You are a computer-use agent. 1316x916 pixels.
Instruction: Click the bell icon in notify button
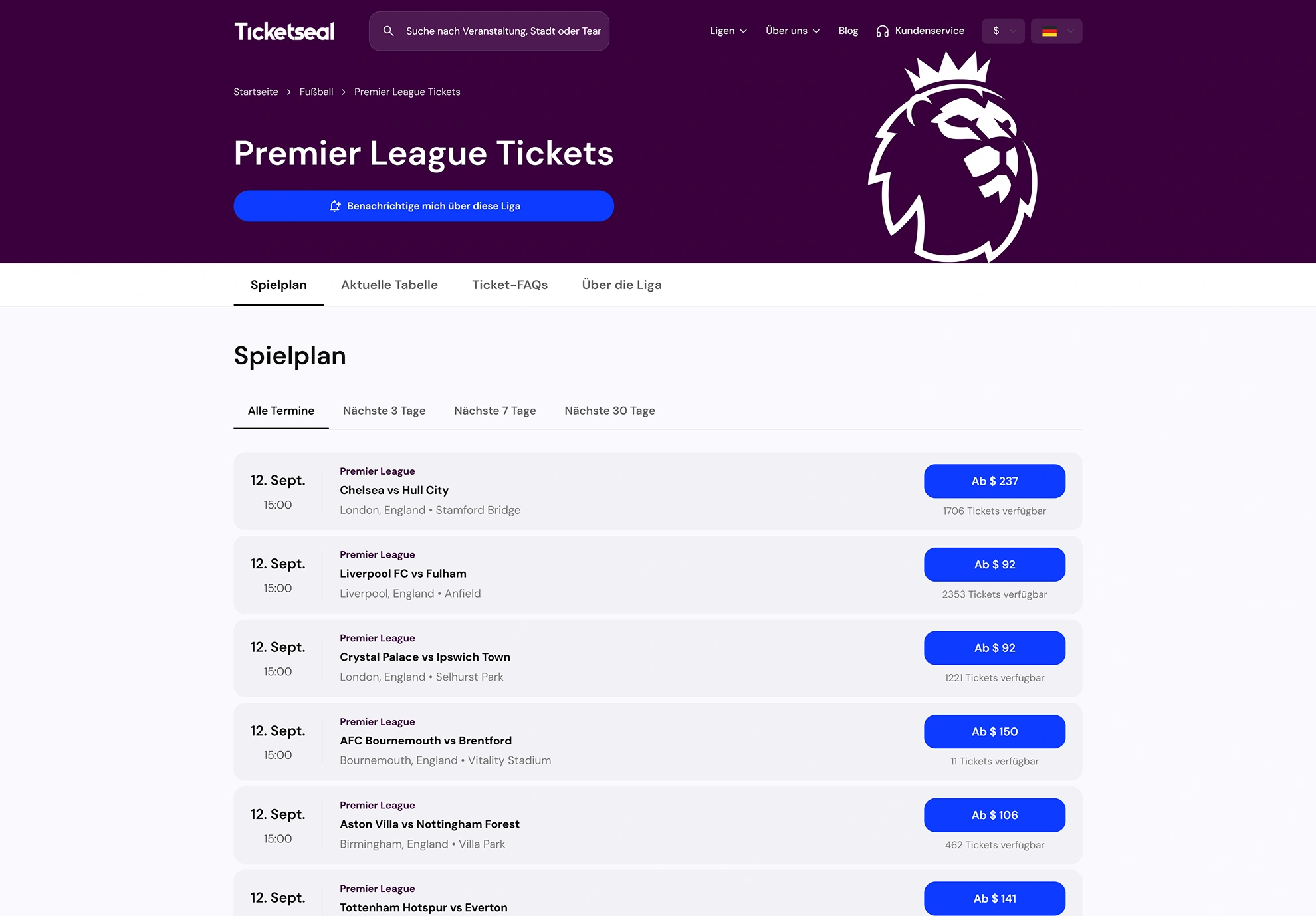[335, 206]
